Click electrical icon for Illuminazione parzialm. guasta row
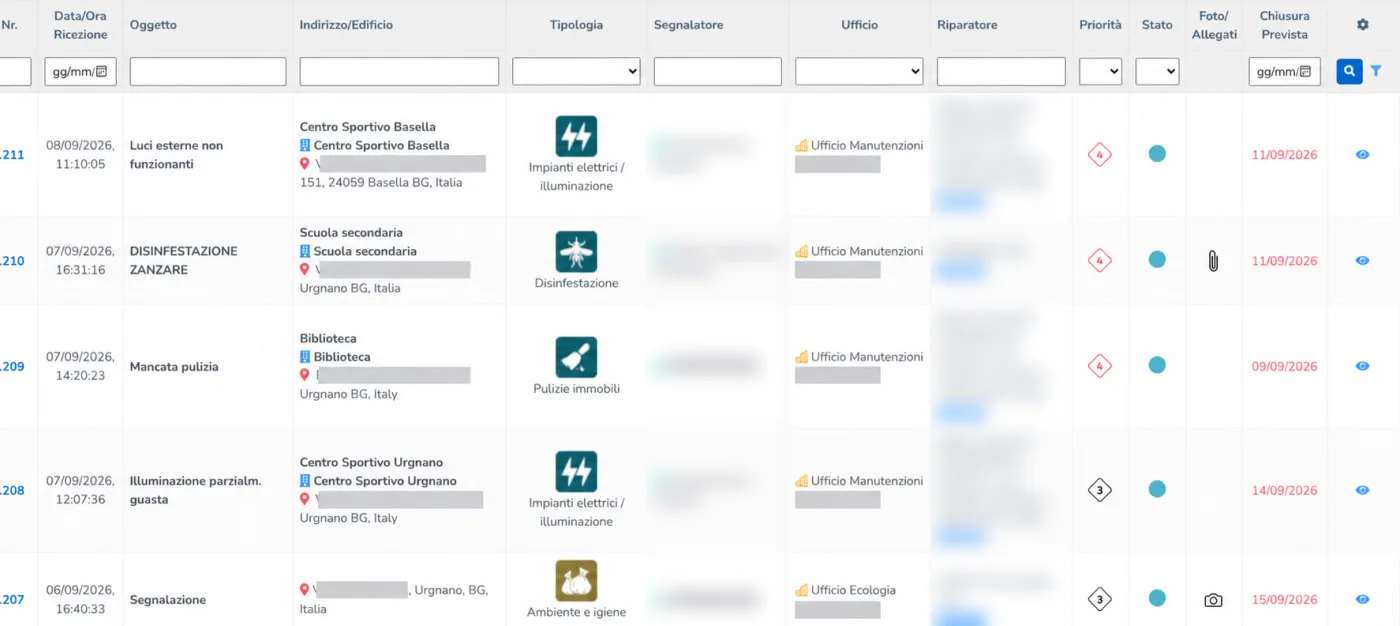Screen dimensions: 1400x626 pyautogui.click(x=576, y=472)
